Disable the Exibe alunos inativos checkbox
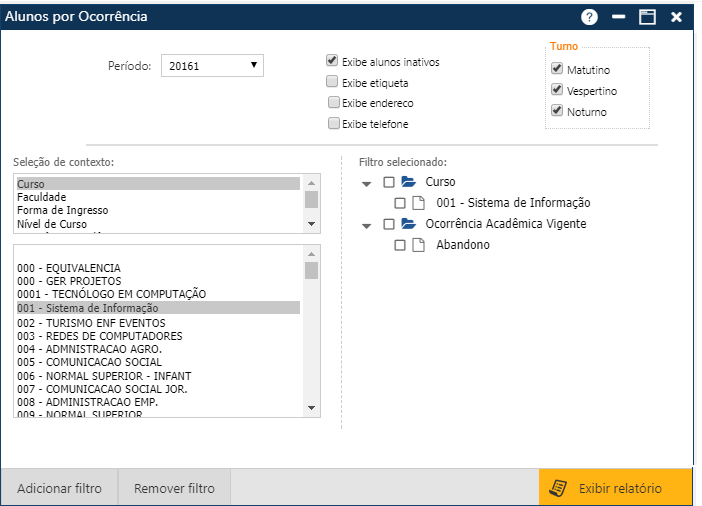Screen dimensions: 702x506 [332, 61]
